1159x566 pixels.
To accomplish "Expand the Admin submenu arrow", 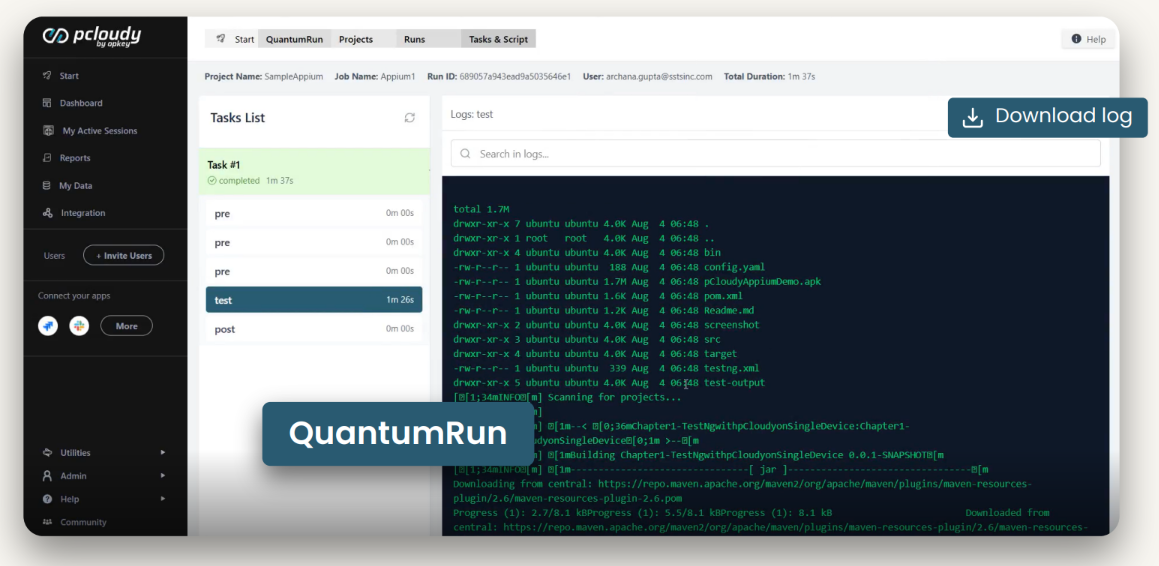I will click(x=163, y=476).
